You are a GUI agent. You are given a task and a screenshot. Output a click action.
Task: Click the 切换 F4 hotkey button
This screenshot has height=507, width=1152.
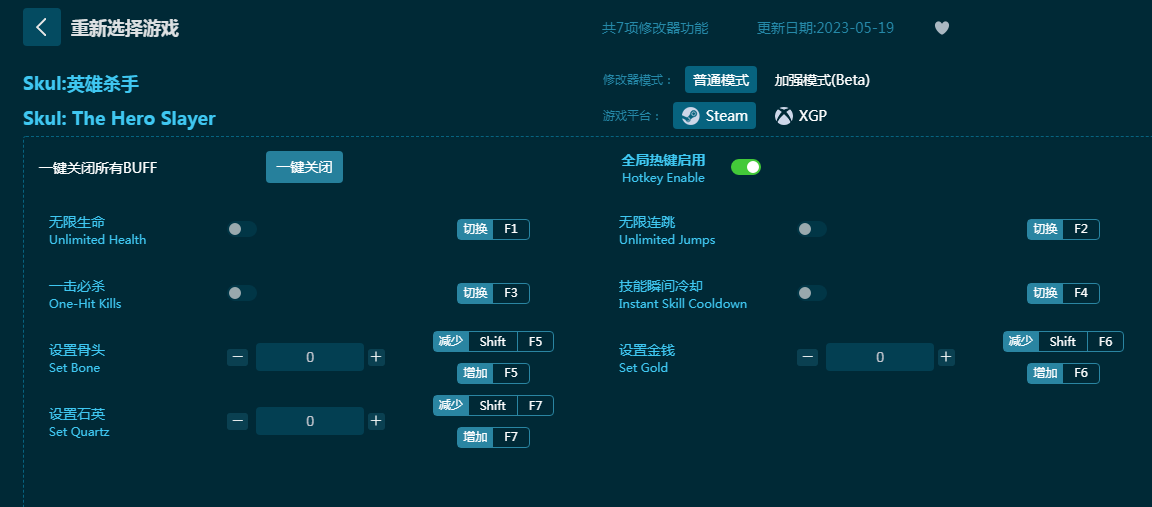click(1063, 293)
